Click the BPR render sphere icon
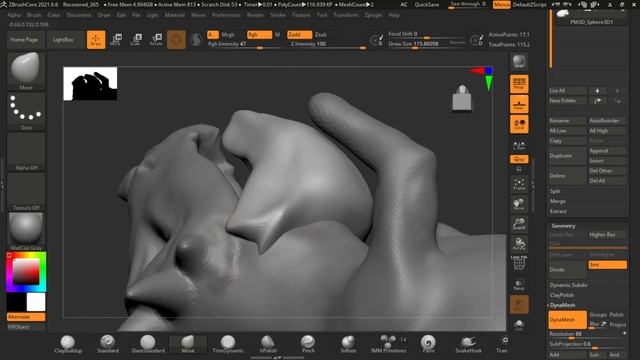Viewport: 640px width, 360px height. point(519,61)
